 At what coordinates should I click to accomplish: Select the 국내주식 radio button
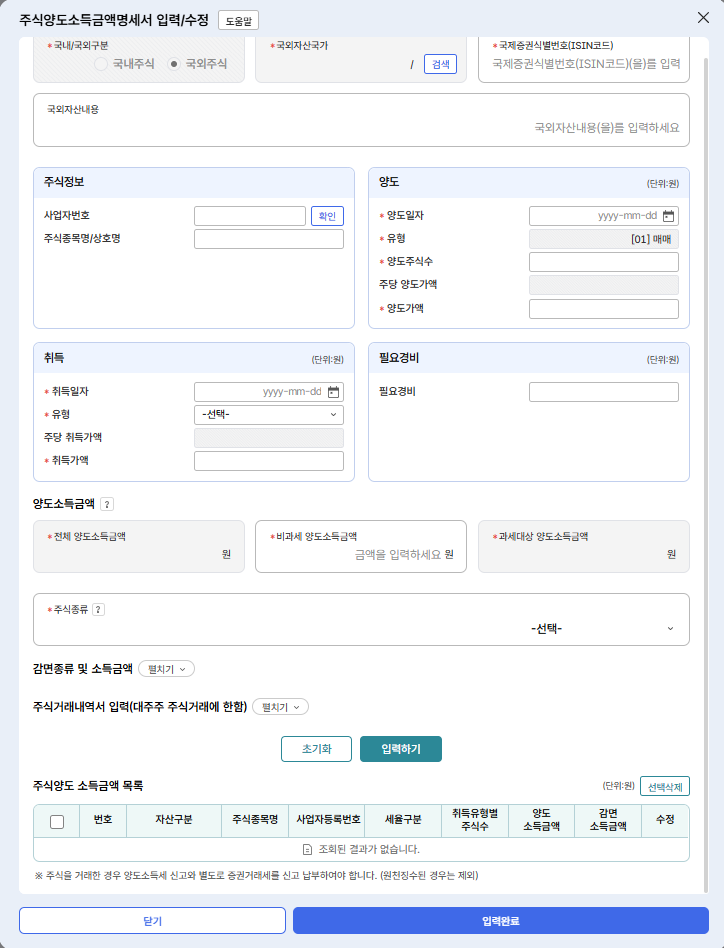(101, 63)
